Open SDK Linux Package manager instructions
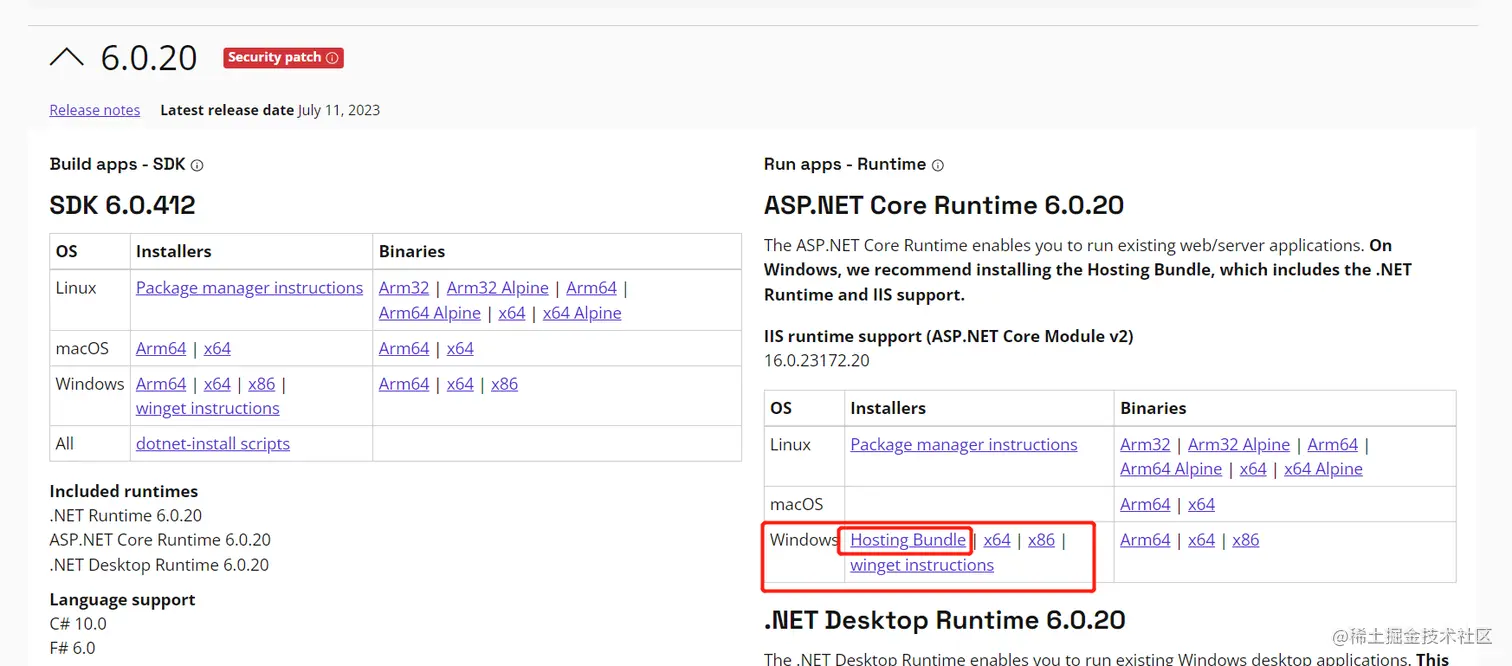The image size is (1512, 666). point(249,288)
